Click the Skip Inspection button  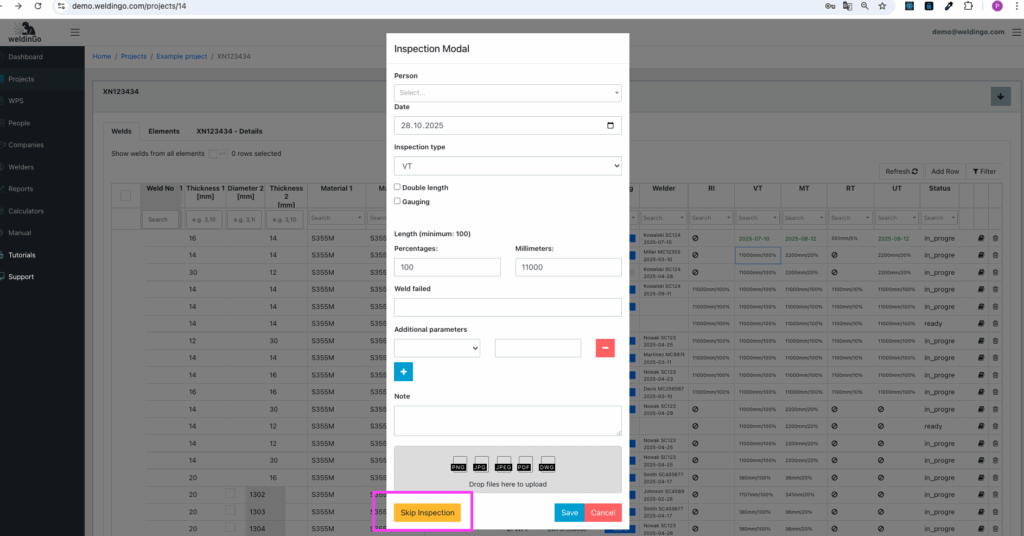coord(427,513)
